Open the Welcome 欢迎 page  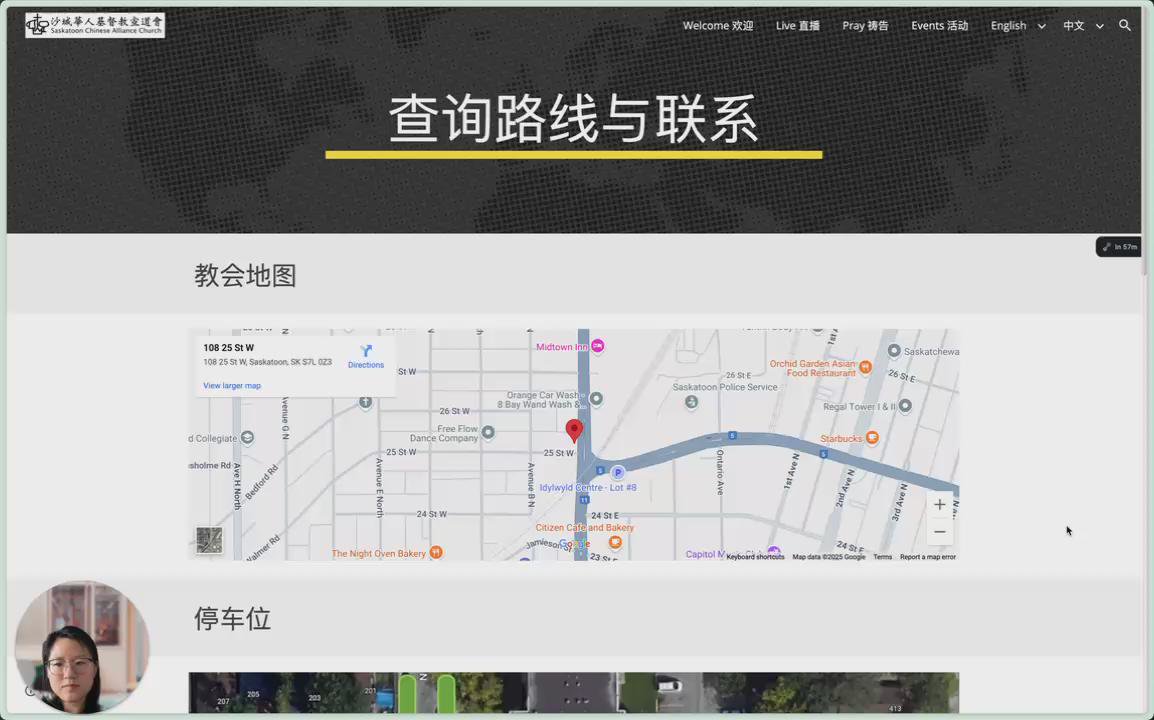click(x=718, y=25)
